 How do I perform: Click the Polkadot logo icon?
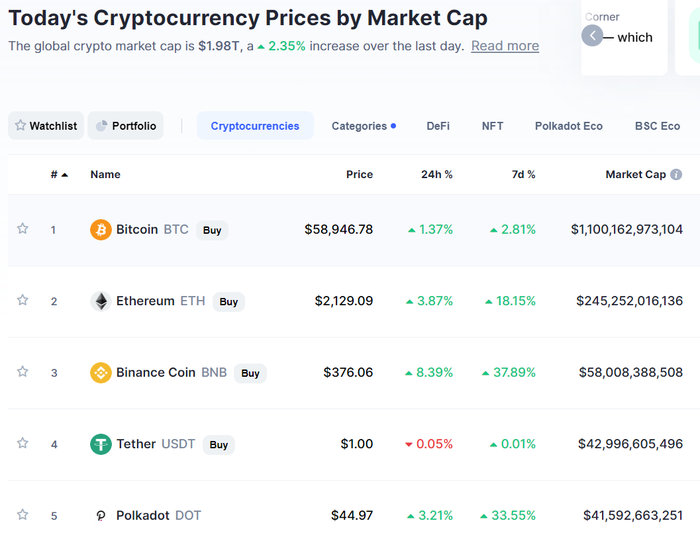(101, 516)
